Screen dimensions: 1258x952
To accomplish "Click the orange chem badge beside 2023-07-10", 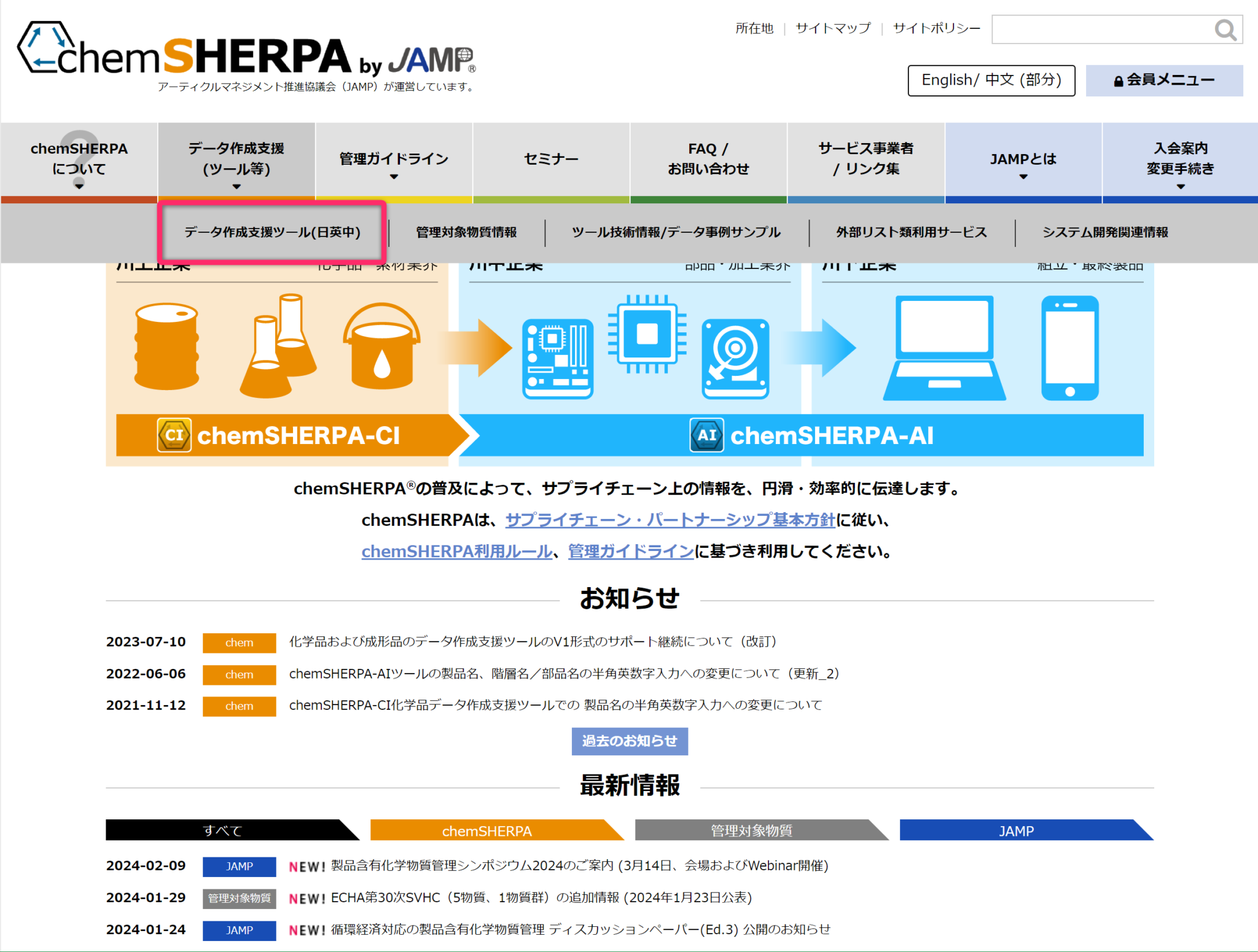I will (x=239, y=642).
